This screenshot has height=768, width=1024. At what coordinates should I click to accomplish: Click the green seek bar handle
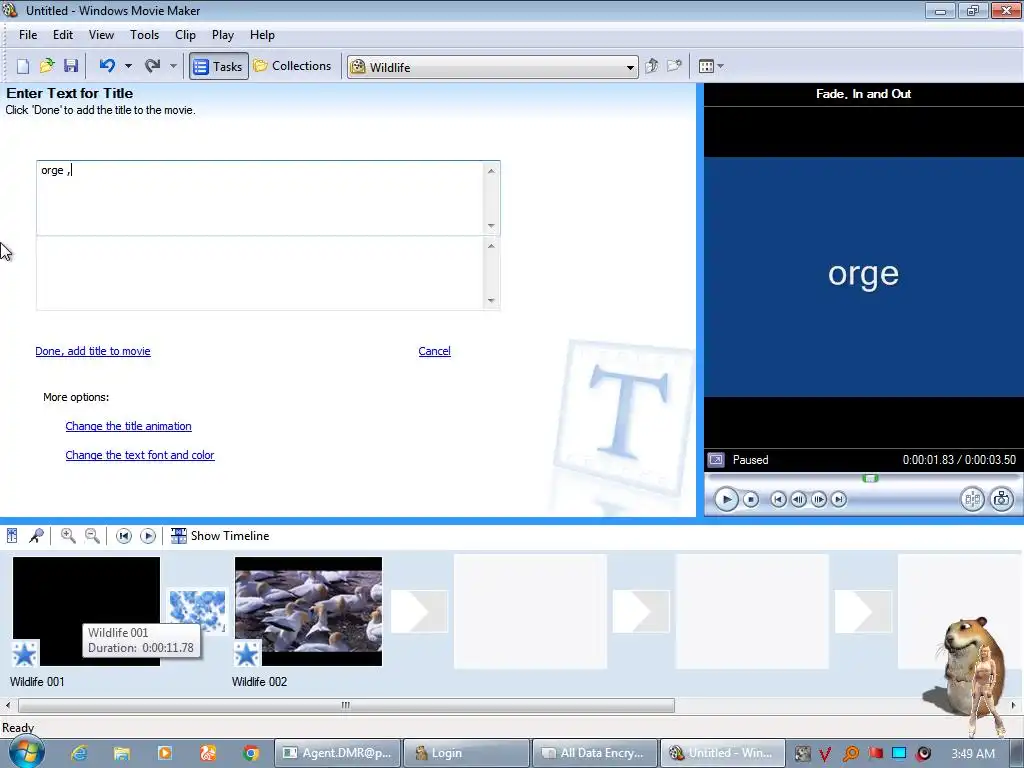[x=870, y=478]
